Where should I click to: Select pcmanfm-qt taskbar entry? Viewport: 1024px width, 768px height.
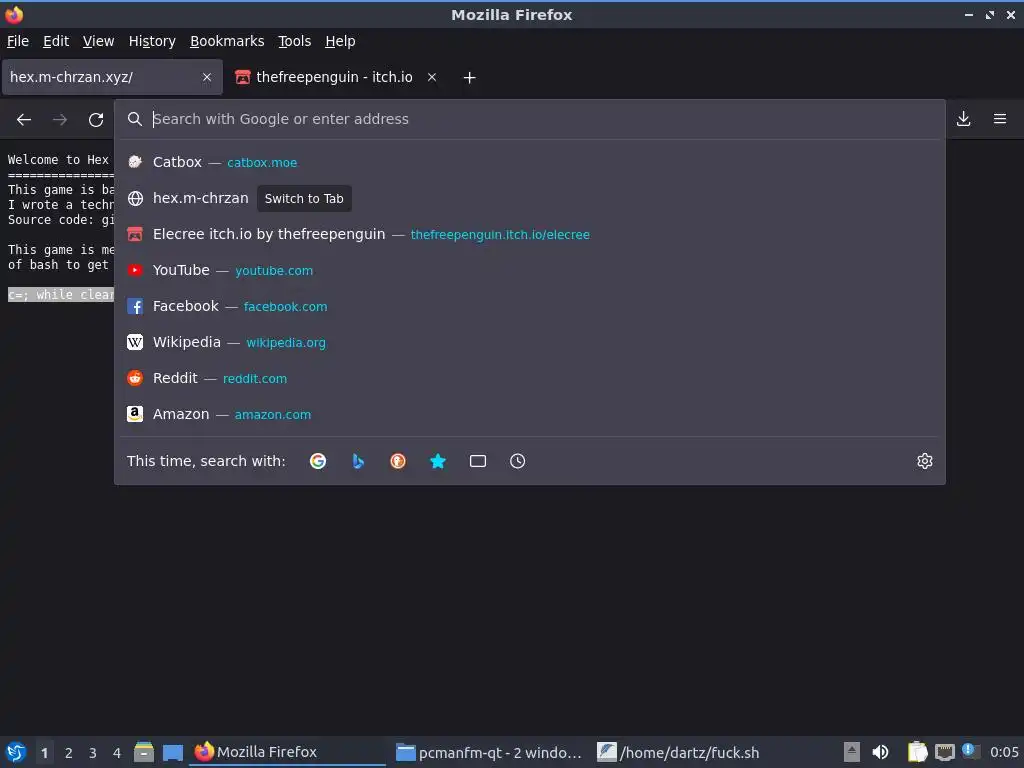point(488,752)
